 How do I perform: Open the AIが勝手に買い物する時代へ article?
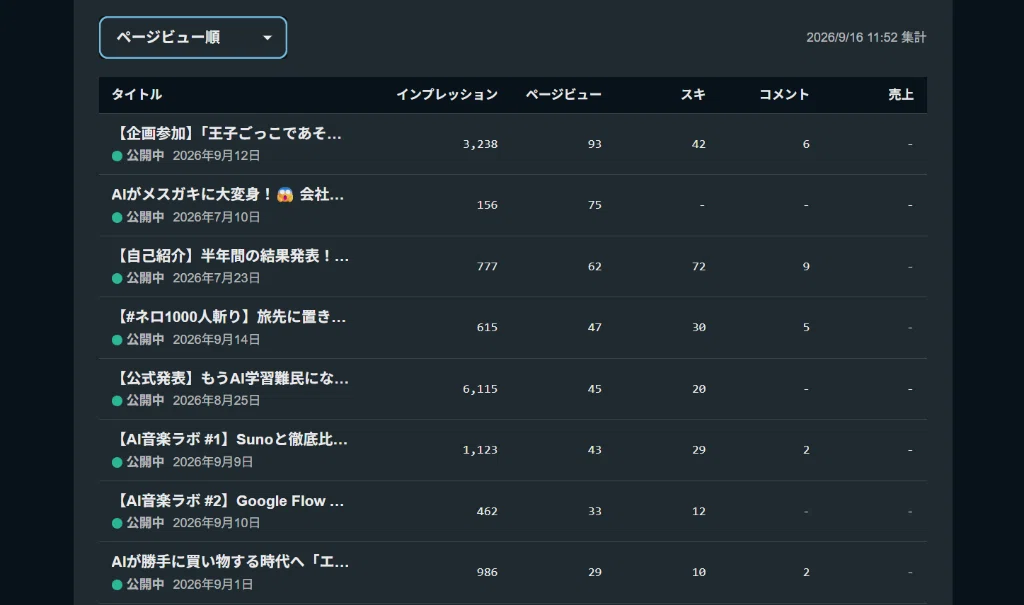click(230, 562)
